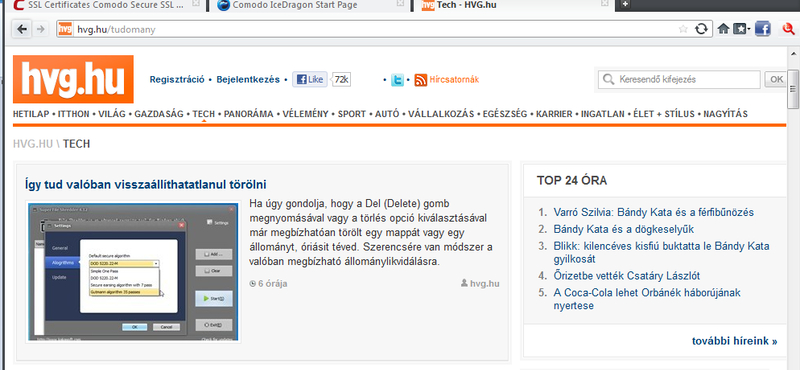Click the TOP 24 ÓRA heading
The width and height of the screenshot is (800, 370).
click(x=572, y=180)
